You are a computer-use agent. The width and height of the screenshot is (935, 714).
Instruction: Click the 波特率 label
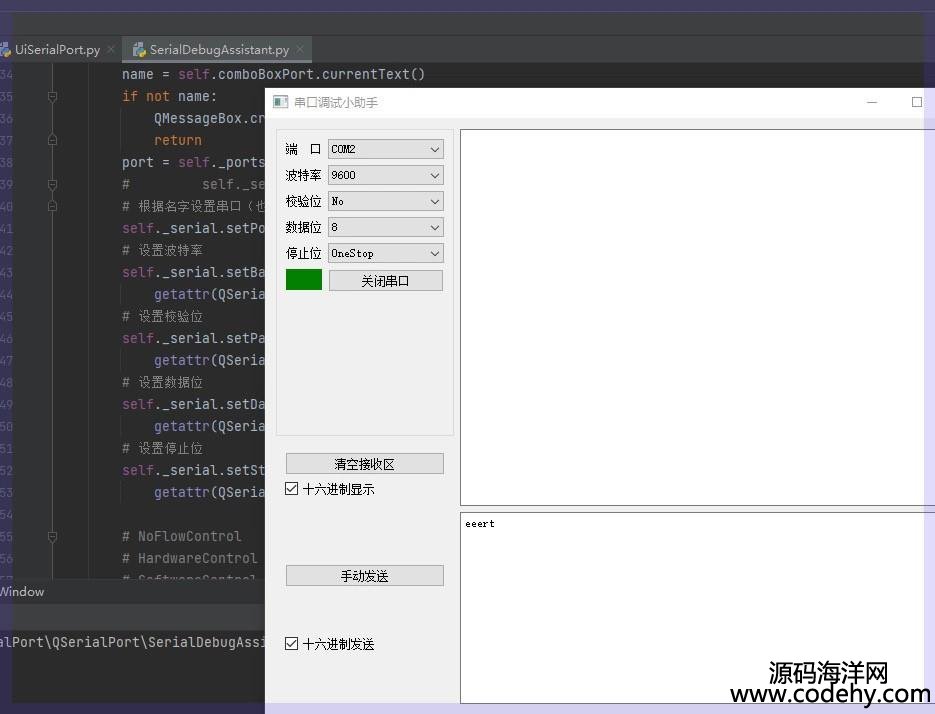point(303,175)
